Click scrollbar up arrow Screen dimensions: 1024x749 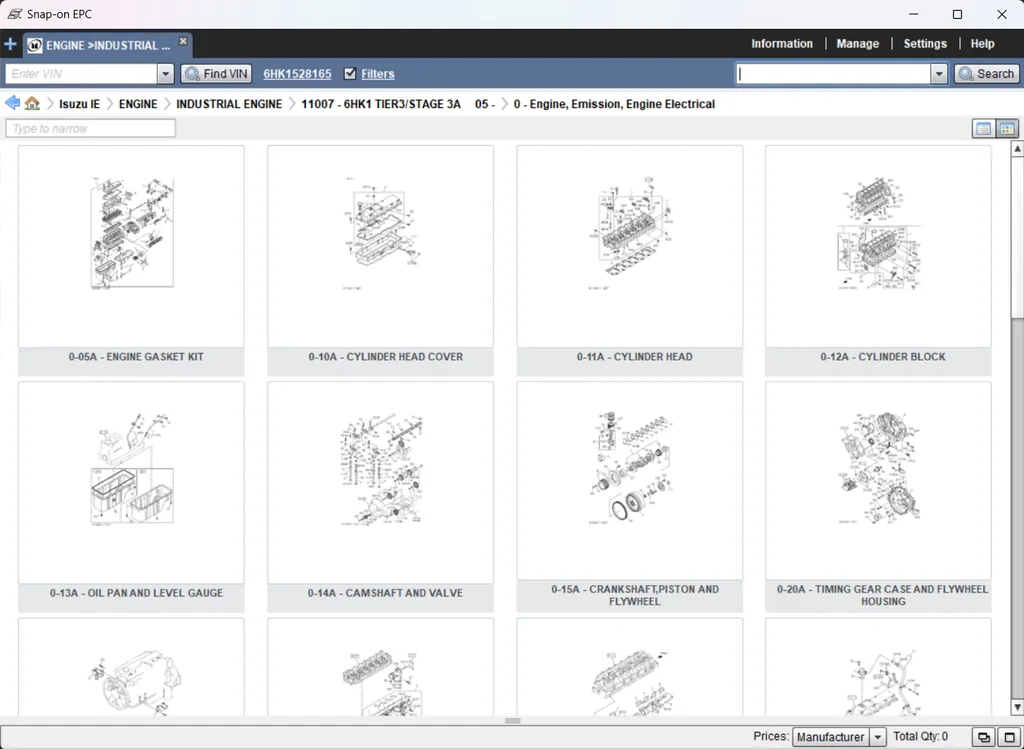[1017, 149]
